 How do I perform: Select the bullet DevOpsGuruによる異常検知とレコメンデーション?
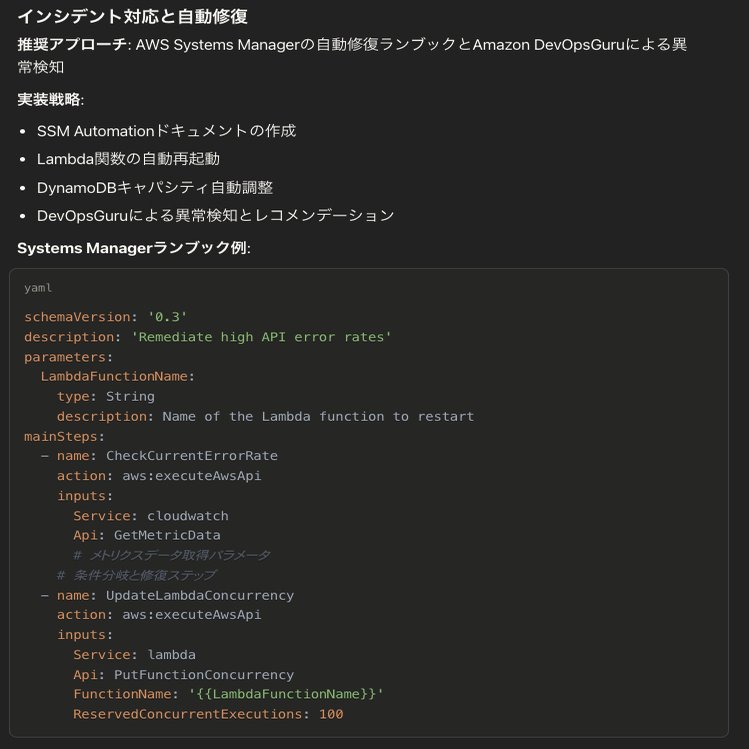[215, 215]
